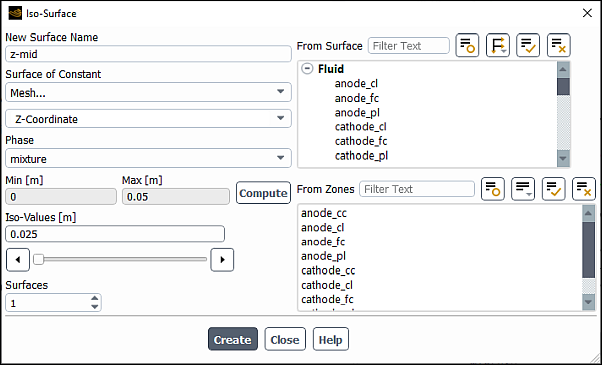Increase iso-value with right arrow button

(x=222, y=260)
